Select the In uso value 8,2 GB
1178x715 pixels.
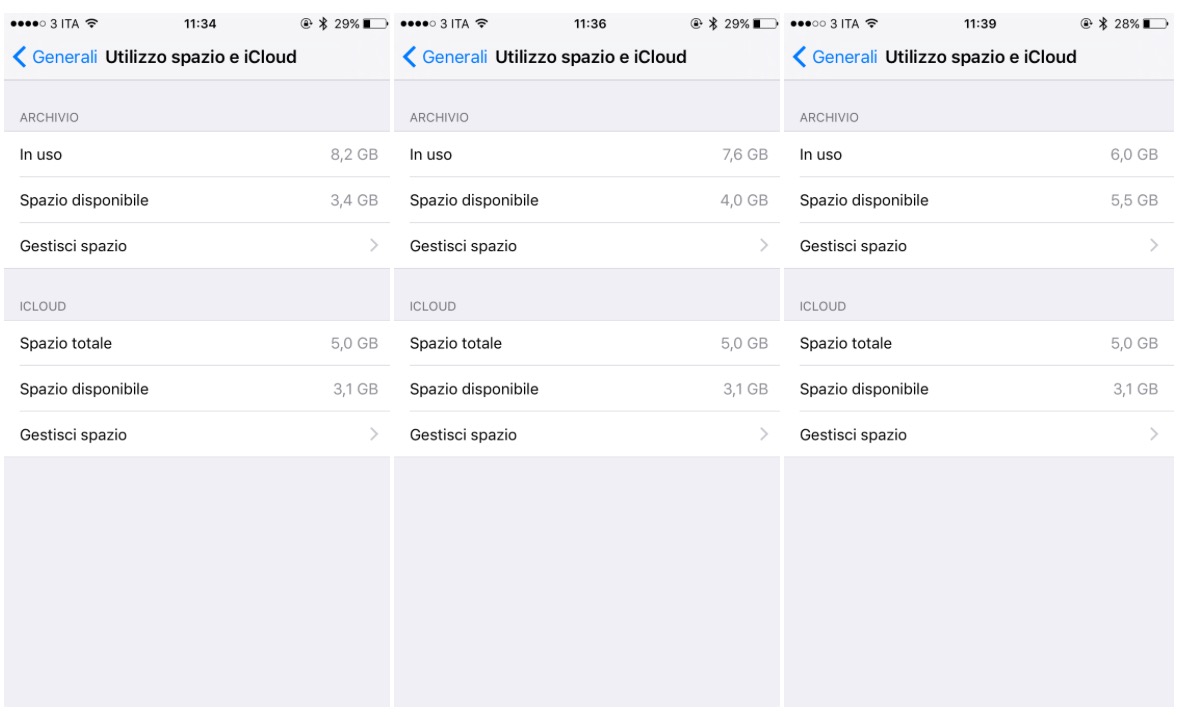(354, 155)
